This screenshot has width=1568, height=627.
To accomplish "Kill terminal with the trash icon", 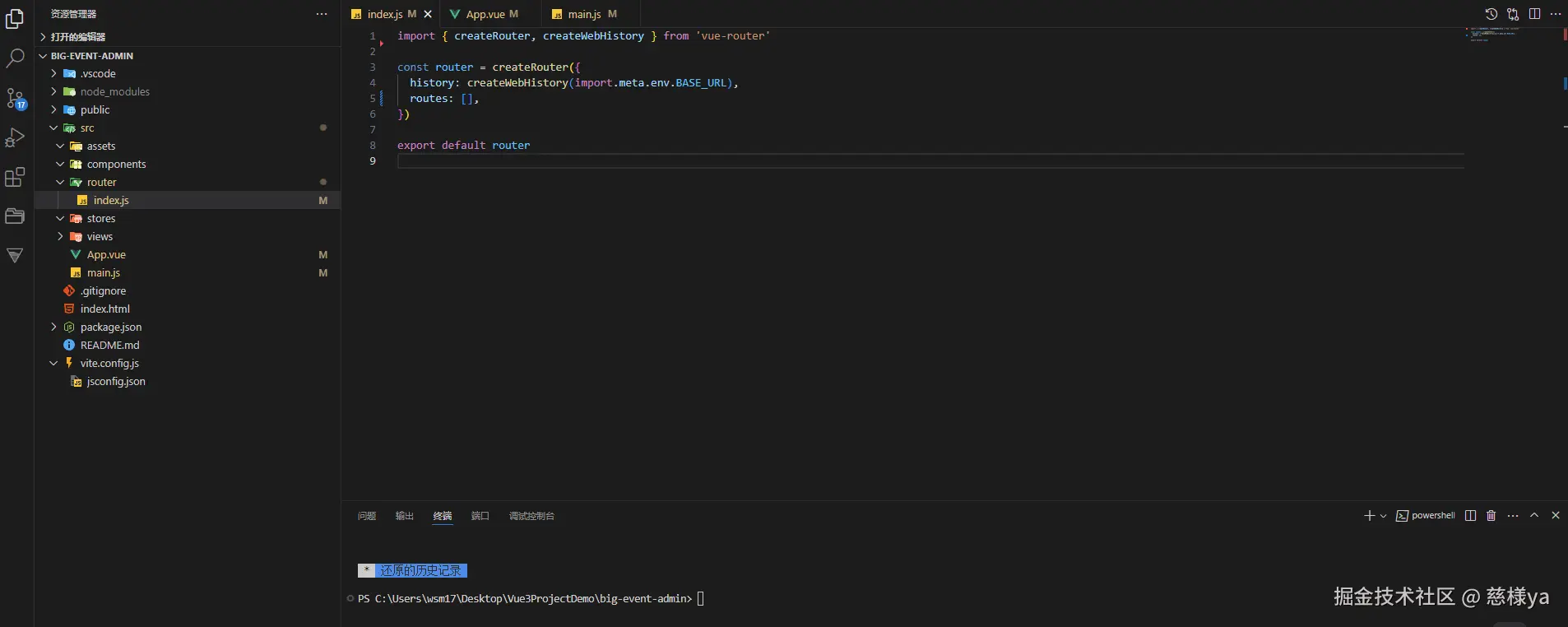I will pyautogui.click(x=1491, y=515).
